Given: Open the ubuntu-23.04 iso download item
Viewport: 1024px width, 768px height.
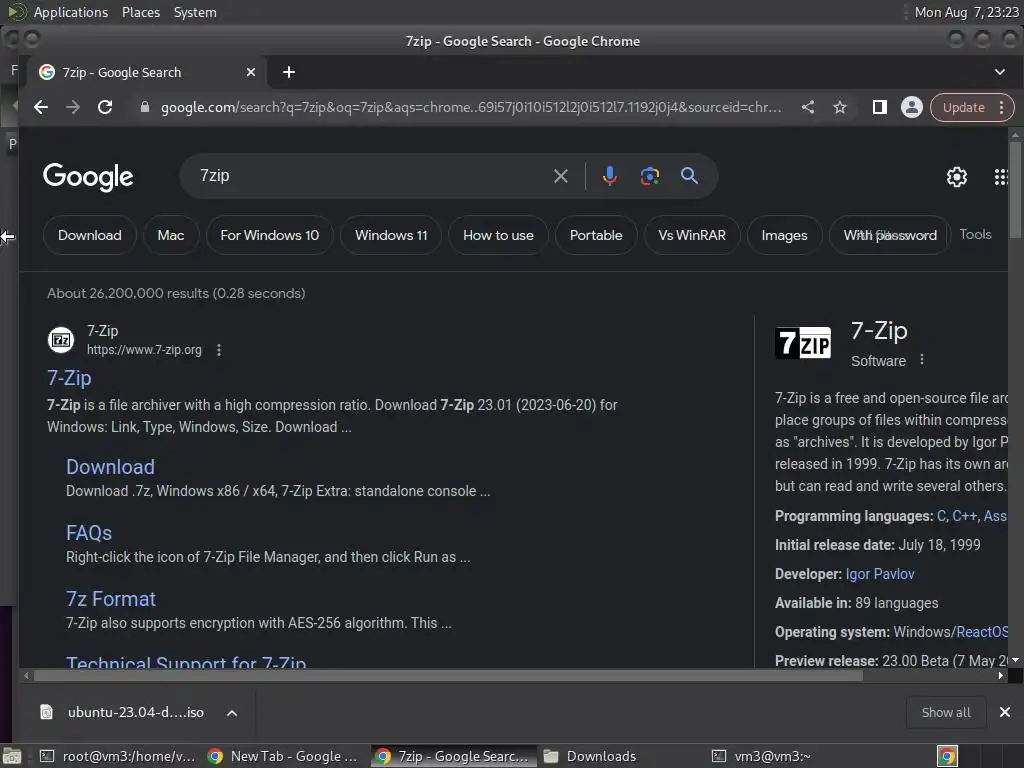Looking at the screenshot, I should 124,712.
